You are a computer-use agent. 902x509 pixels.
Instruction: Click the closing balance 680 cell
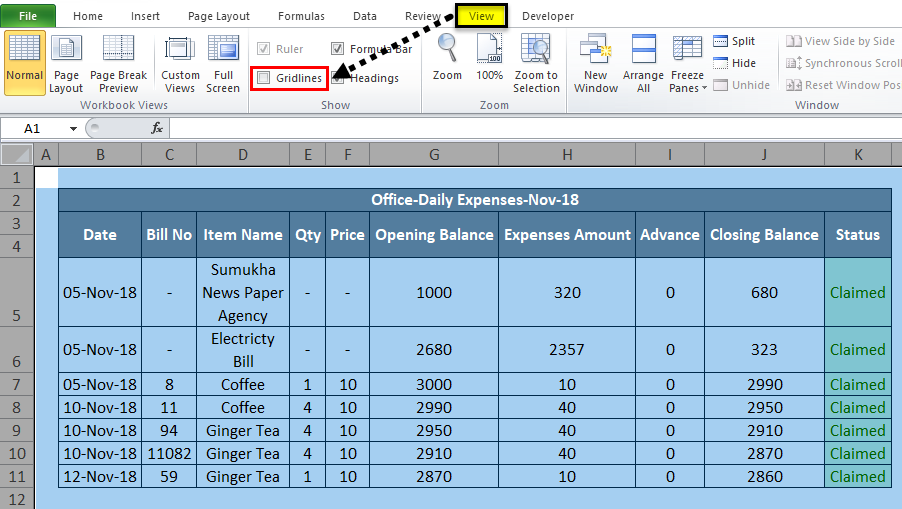point(765,292)
